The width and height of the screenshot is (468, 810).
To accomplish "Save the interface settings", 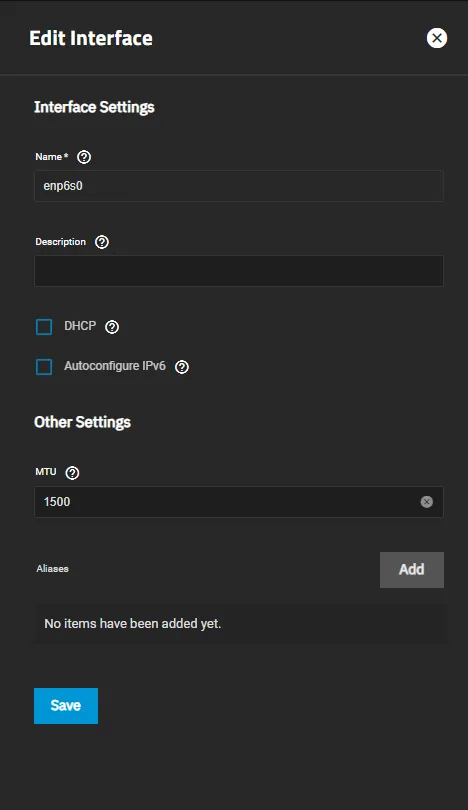I will coord(66,706).
